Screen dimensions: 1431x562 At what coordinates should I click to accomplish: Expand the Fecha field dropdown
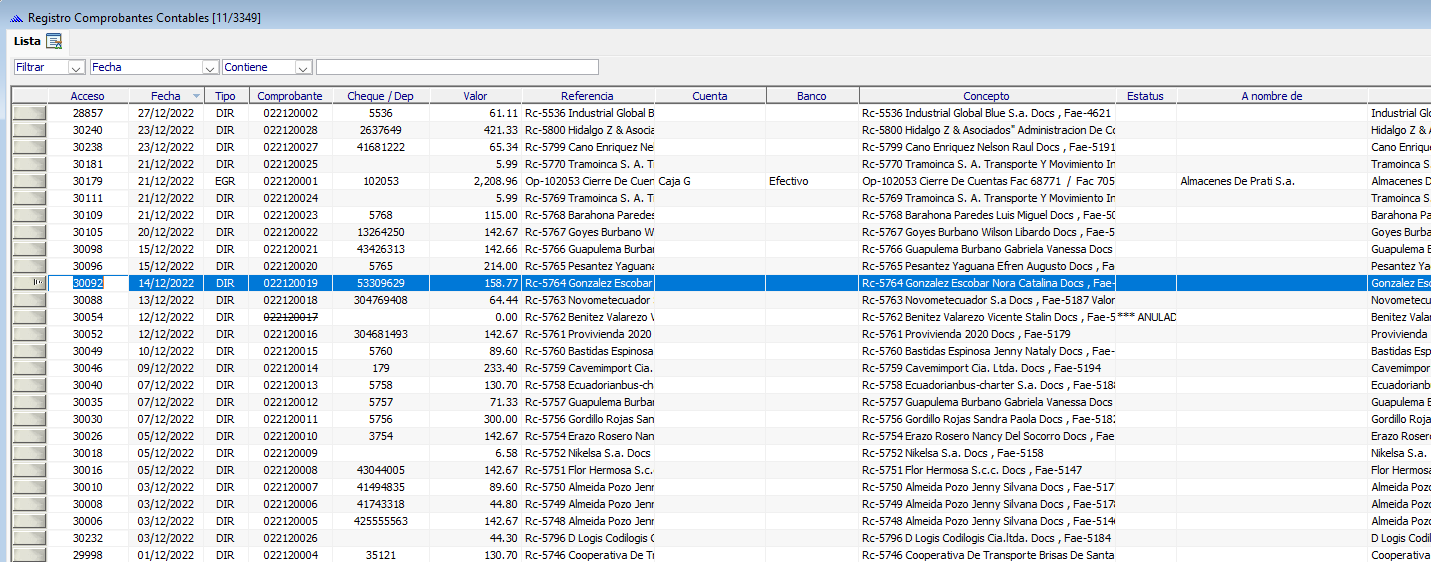point(210,67)
